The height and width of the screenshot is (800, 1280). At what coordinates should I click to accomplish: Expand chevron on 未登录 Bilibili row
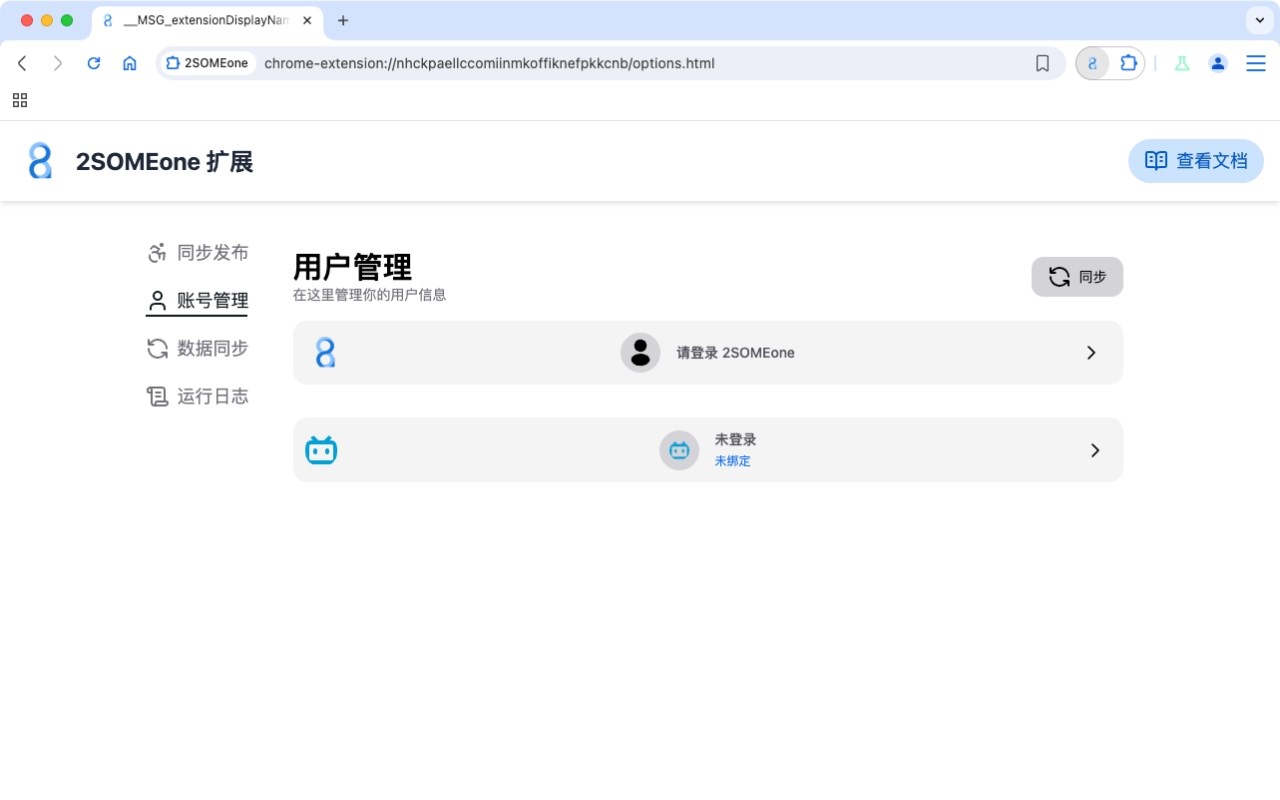(1095, 450)
